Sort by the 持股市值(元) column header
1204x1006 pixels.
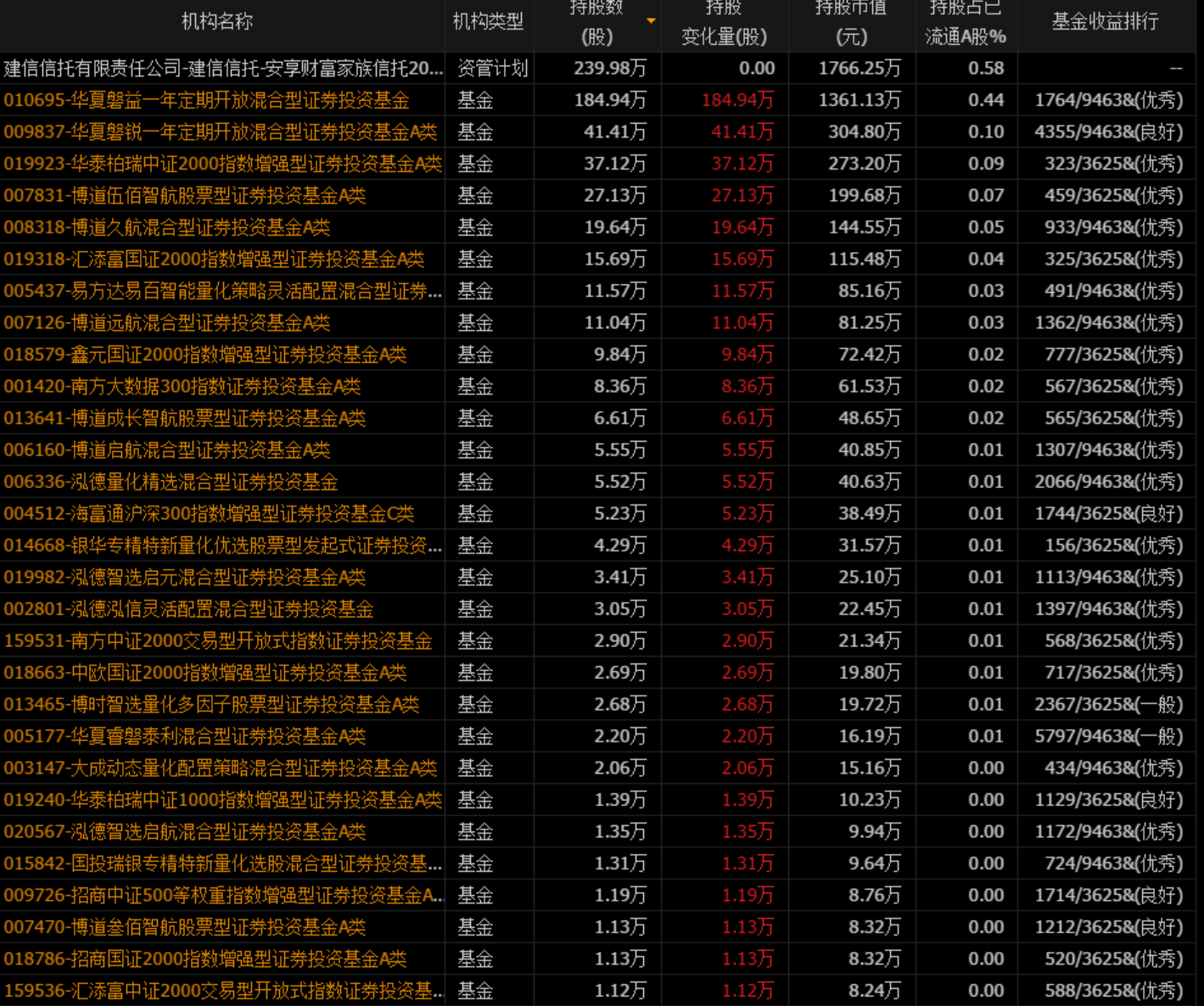851,22
